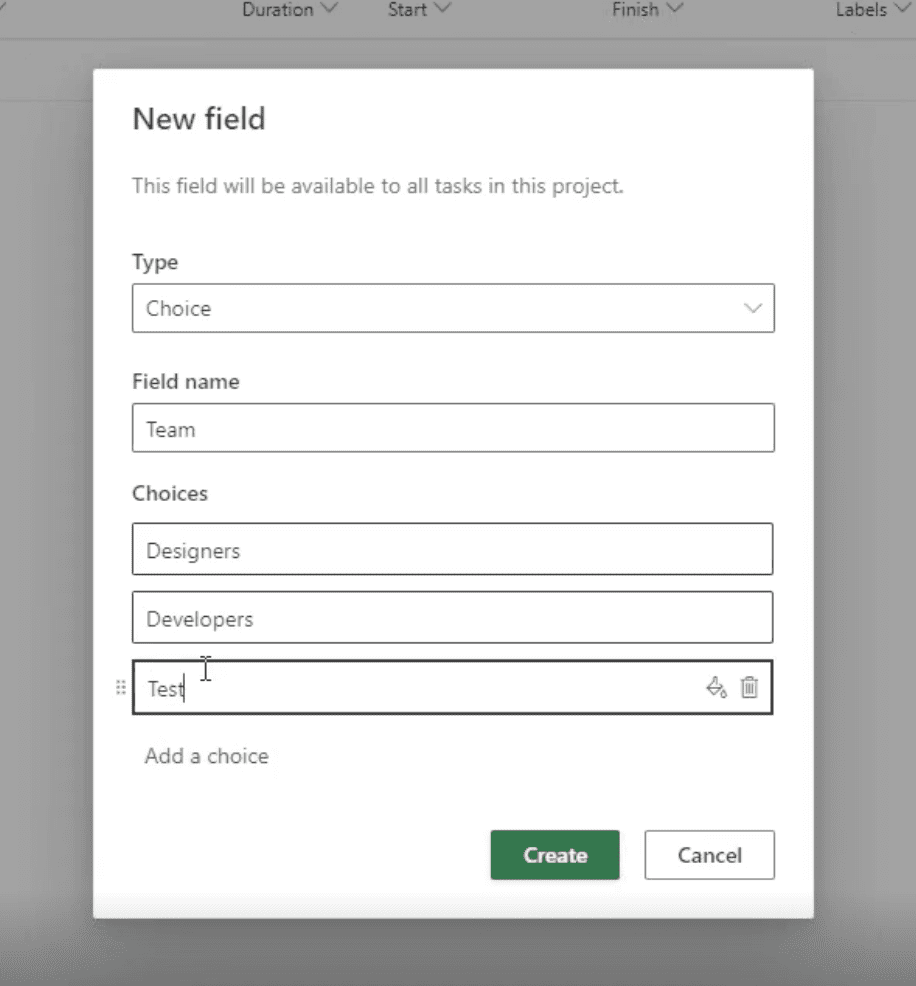The width and height of the screenshot is (916, 986).
Task: Click the Finish column header label
Action: (x=635, y=9)
